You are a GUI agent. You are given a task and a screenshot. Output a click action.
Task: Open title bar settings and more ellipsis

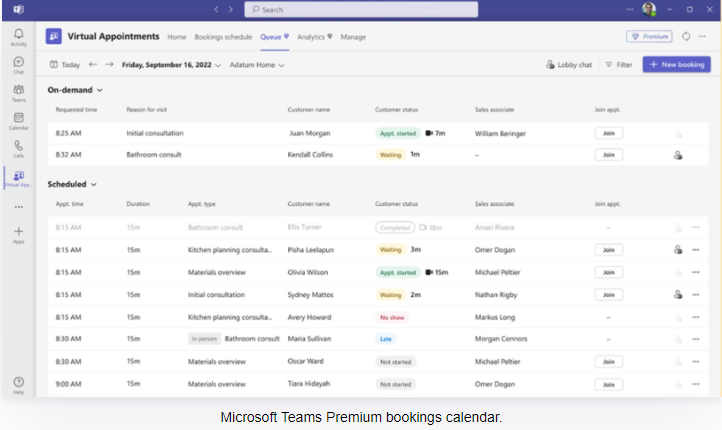(629, 9)
